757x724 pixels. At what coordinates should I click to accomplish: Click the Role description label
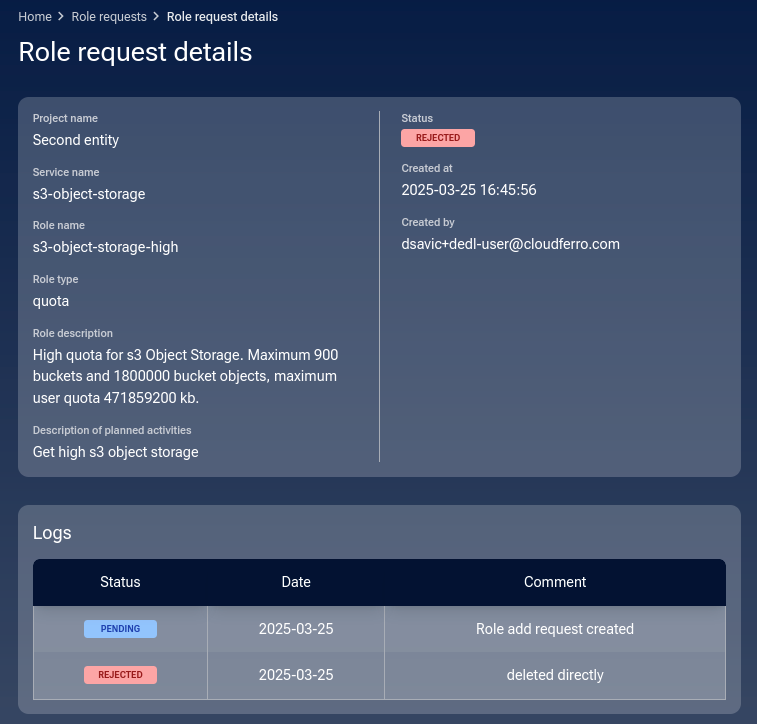73,334
